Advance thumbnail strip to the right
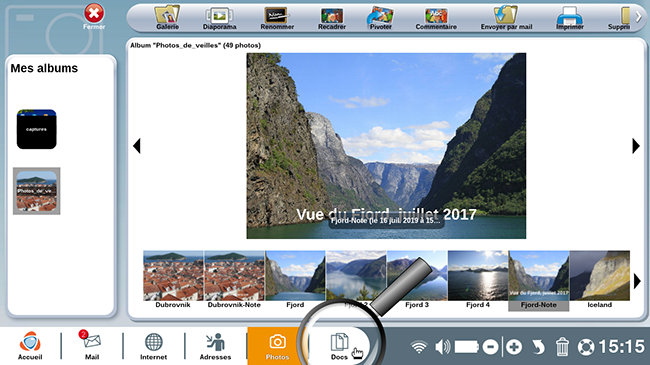 click(x=637, y=281)
